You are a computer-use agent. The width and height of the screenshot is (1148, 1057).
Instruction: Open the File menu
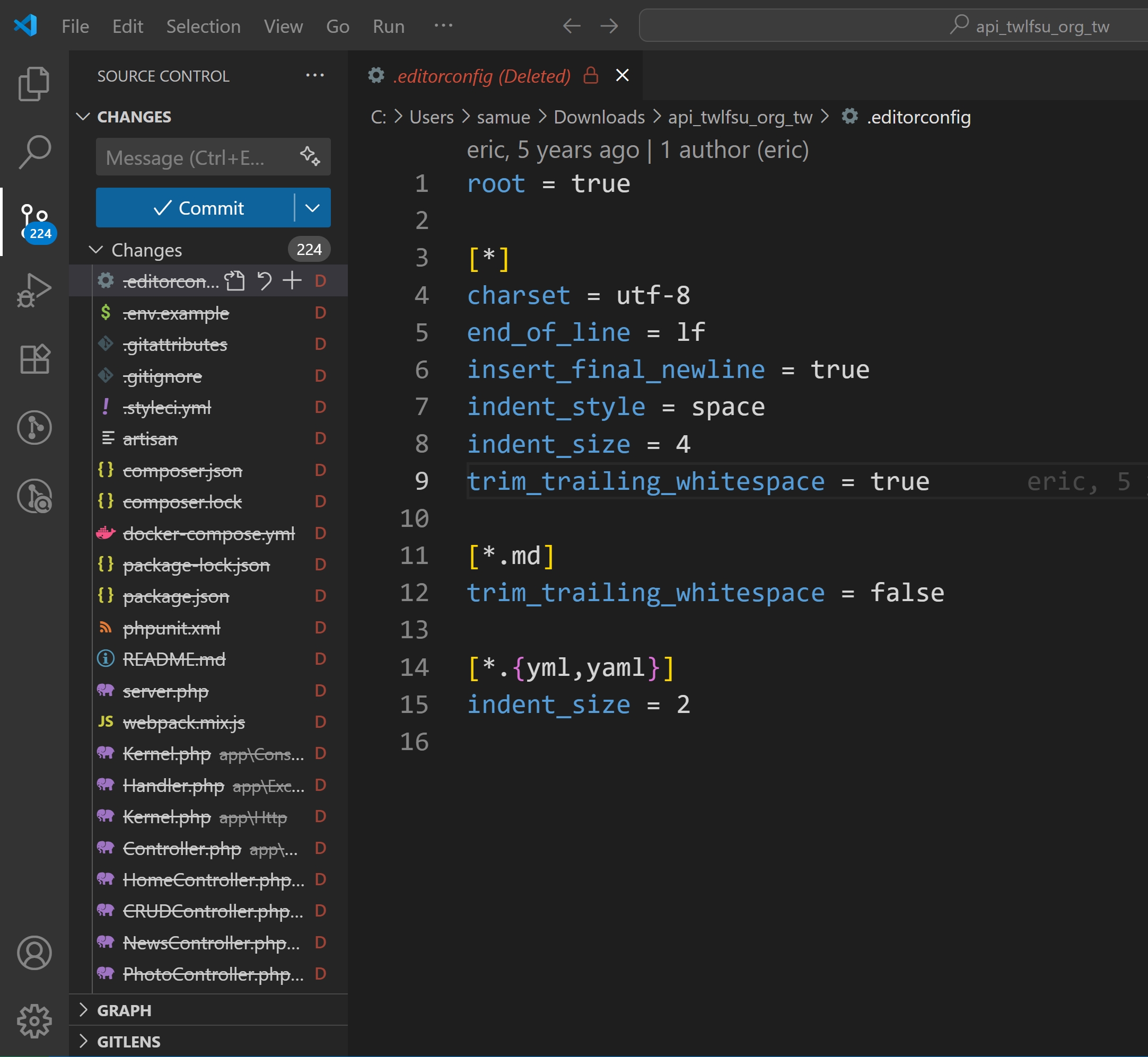click(75, 27)
